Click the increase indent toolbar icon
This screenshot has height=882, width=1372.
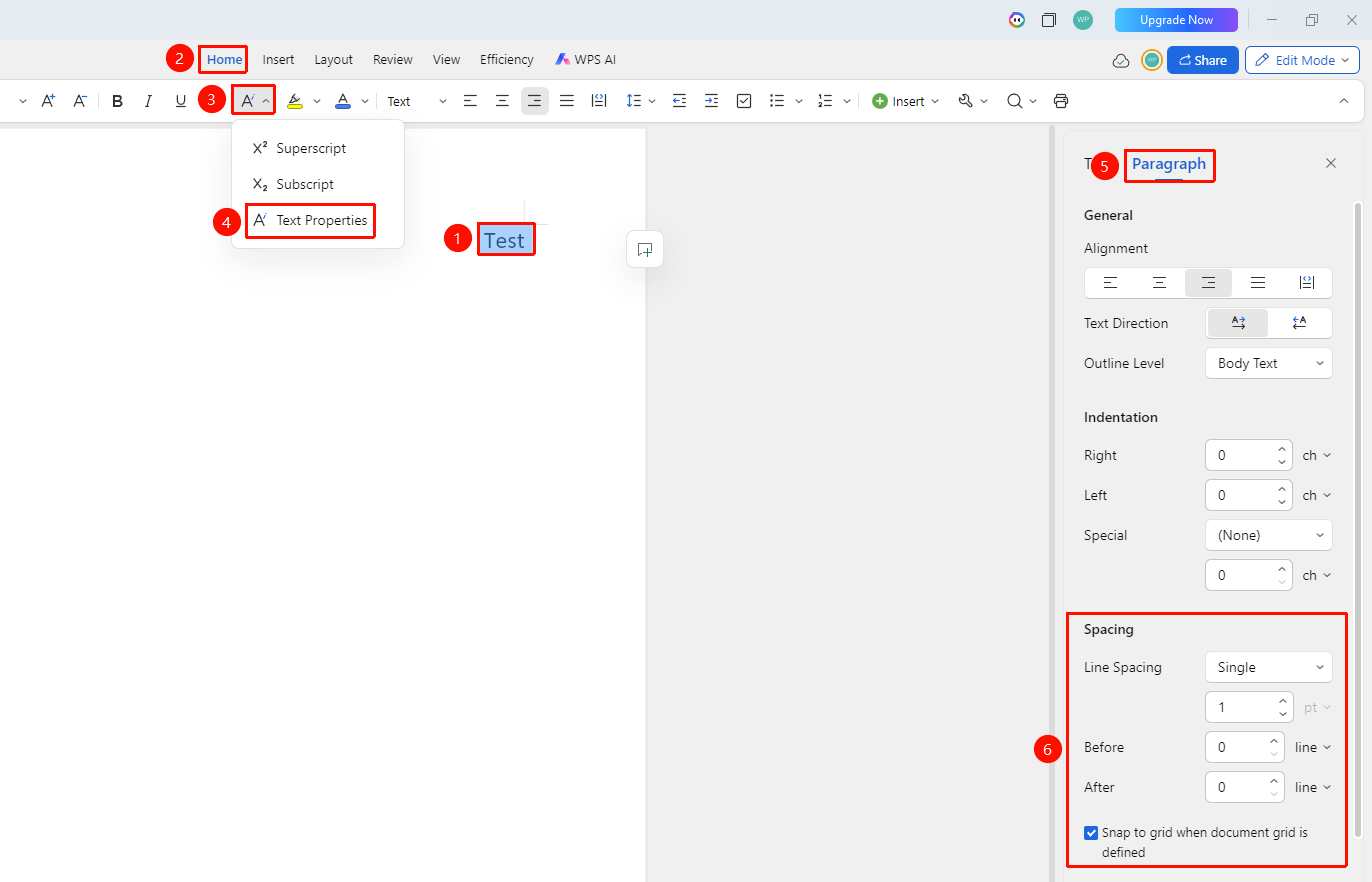coord(711,101)
